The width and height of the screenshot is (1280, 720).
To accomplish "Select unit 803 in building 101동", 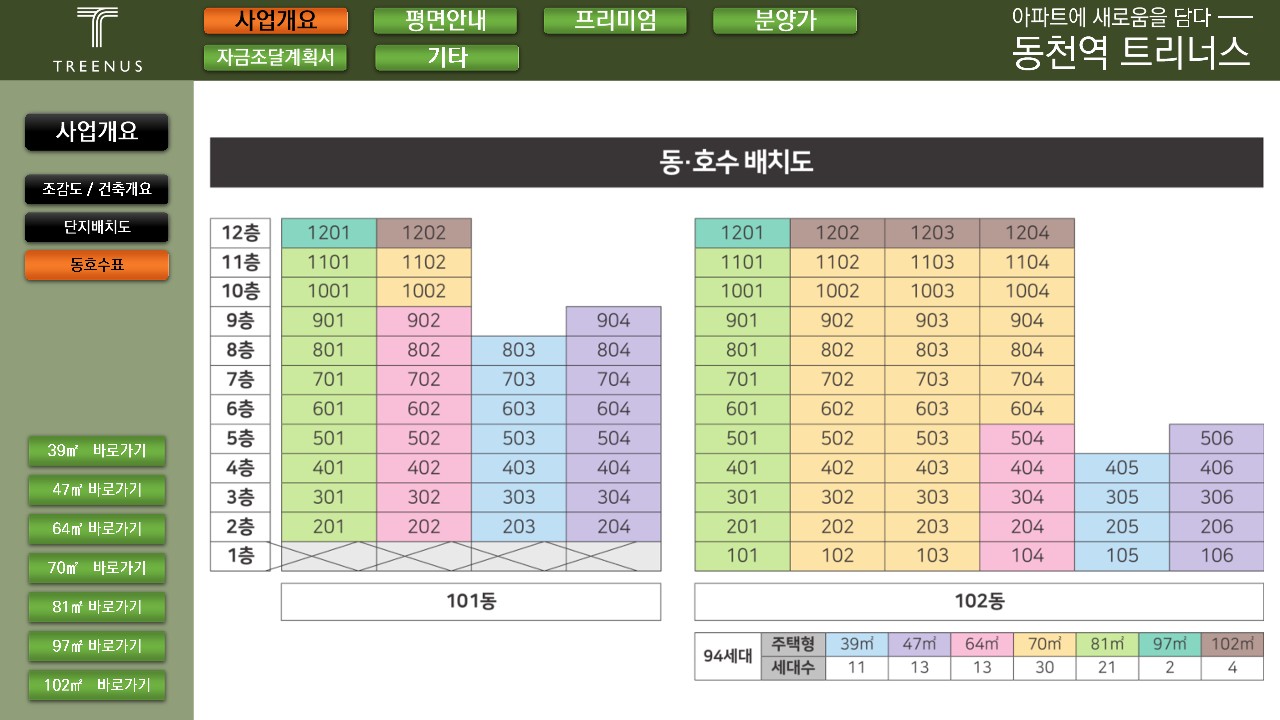I will pyautogui.click(x=518, y=350).
